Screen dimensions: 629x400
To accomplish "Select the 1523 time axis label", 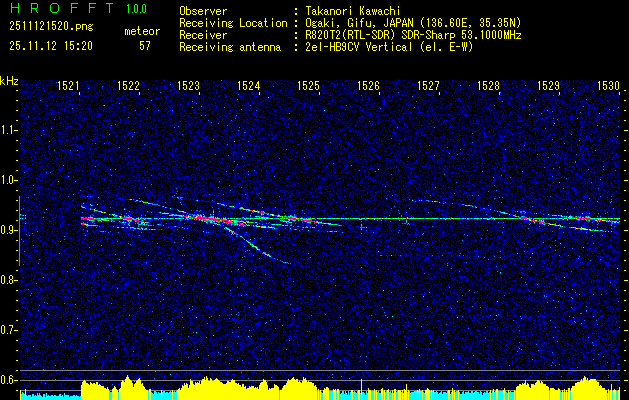I will 189,87.
